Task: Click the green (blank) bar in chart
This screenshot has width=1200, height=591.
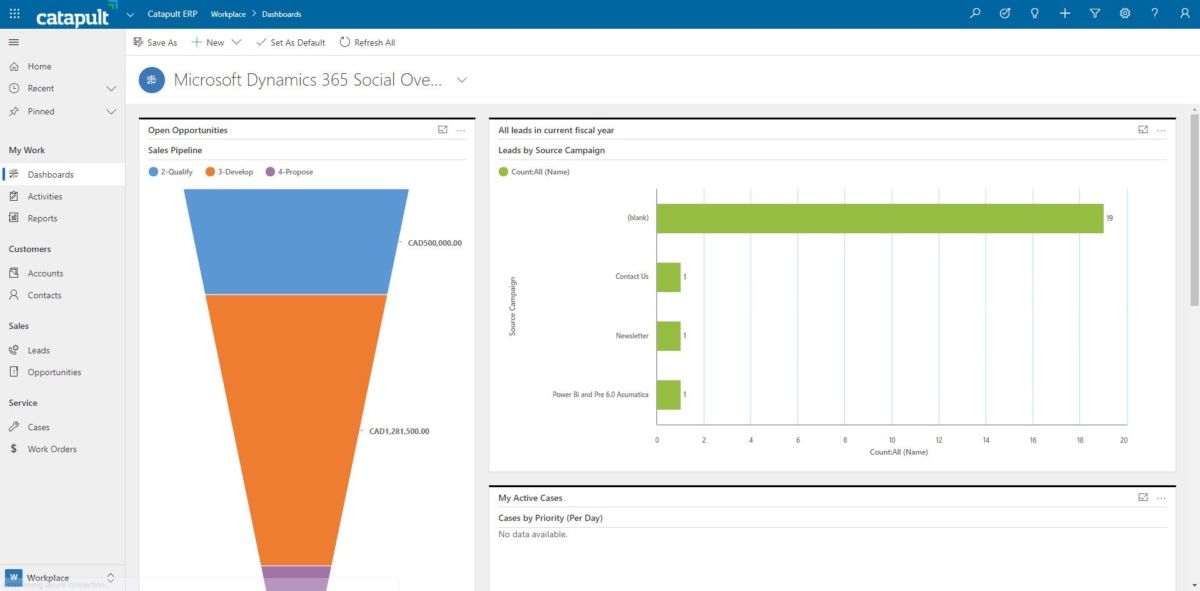Action: [880, 218]
